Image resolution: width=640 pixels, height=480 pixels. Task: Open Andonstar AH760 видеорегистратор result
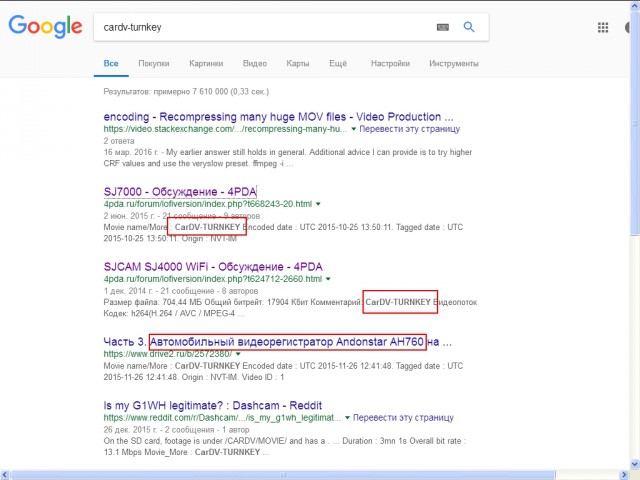pos(278,342)
